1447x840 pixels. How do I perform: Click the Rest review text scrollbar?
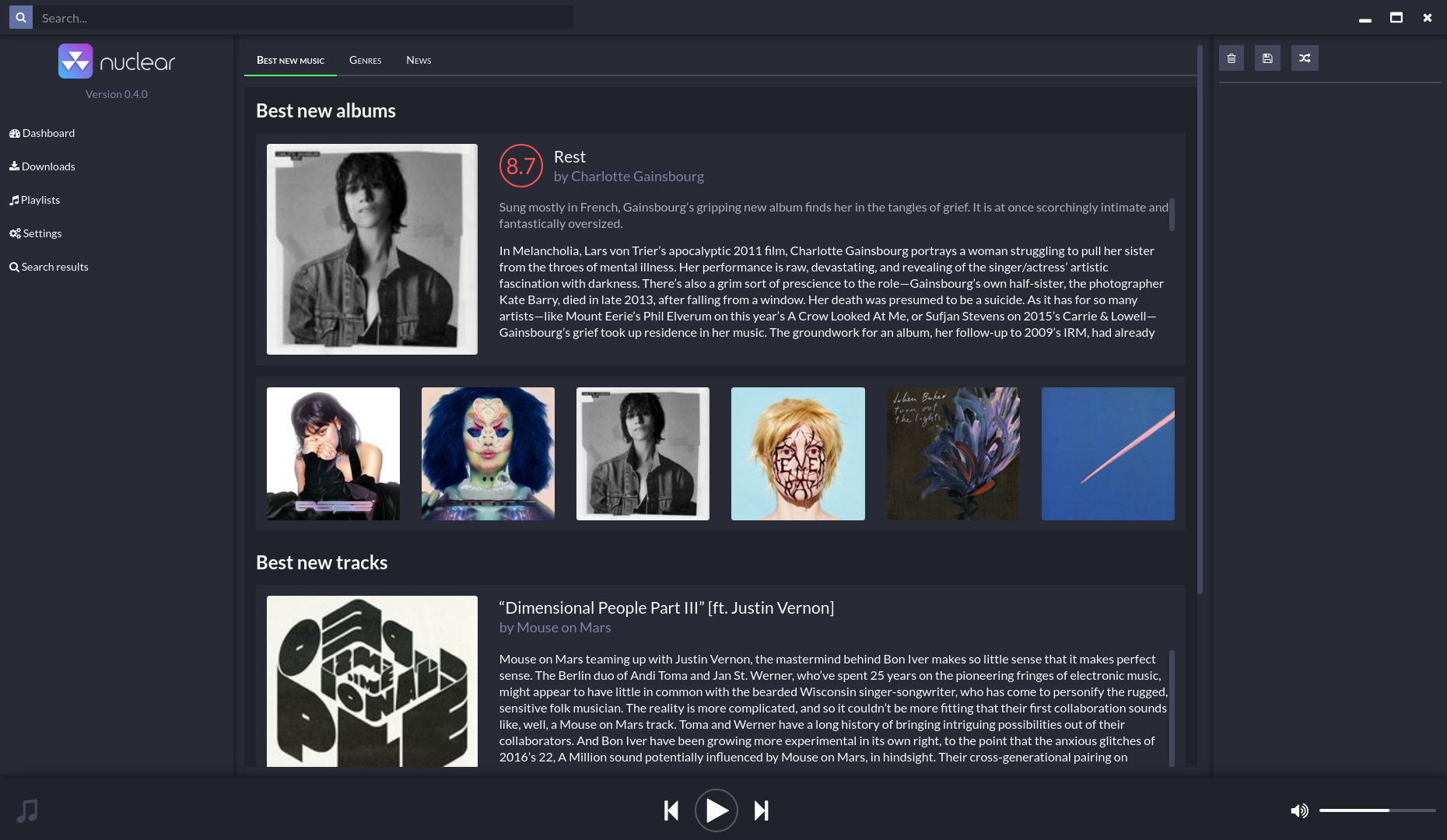pyautogui.click(x=1172, y=215)
